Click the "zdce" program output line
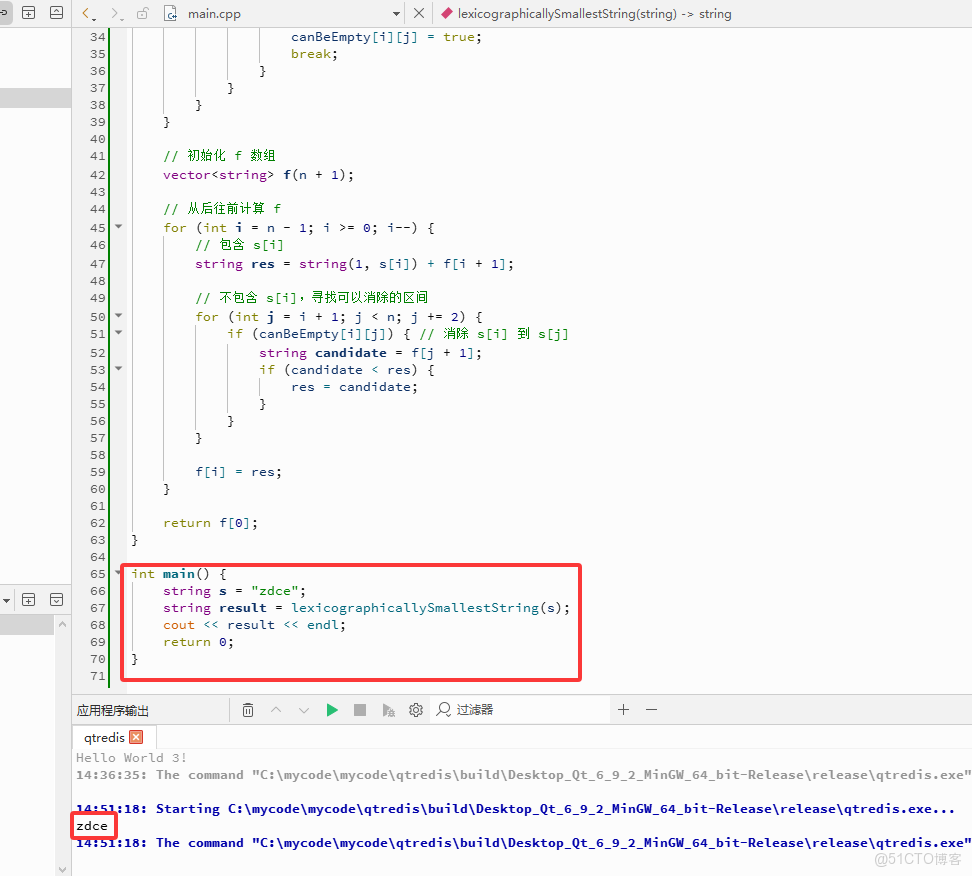The height and width of the screenshot is (876, 972). [92, 826]
